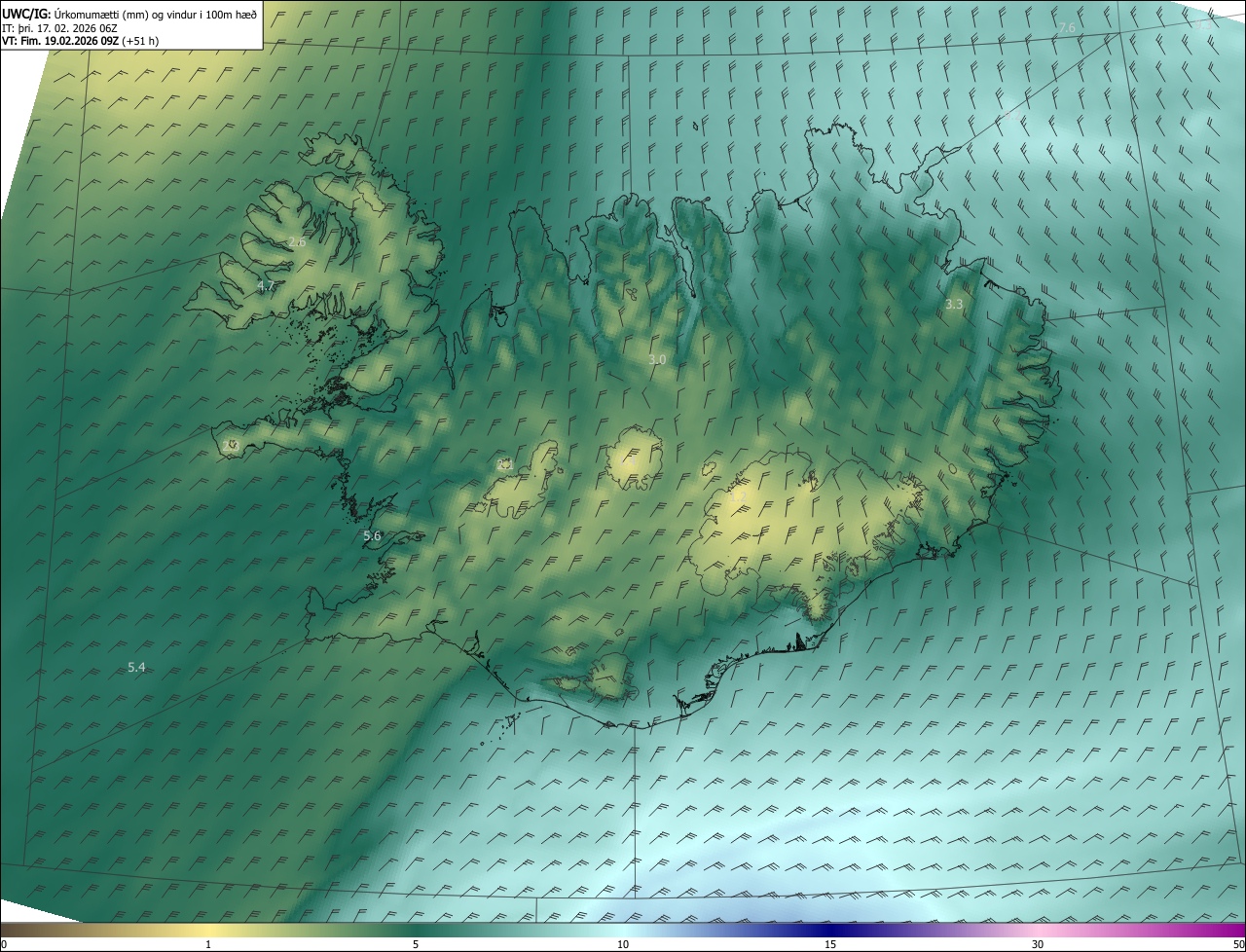Click the map value label '4.7'
The width and height of the screenshot is (1246, 952).
point(267,286)
